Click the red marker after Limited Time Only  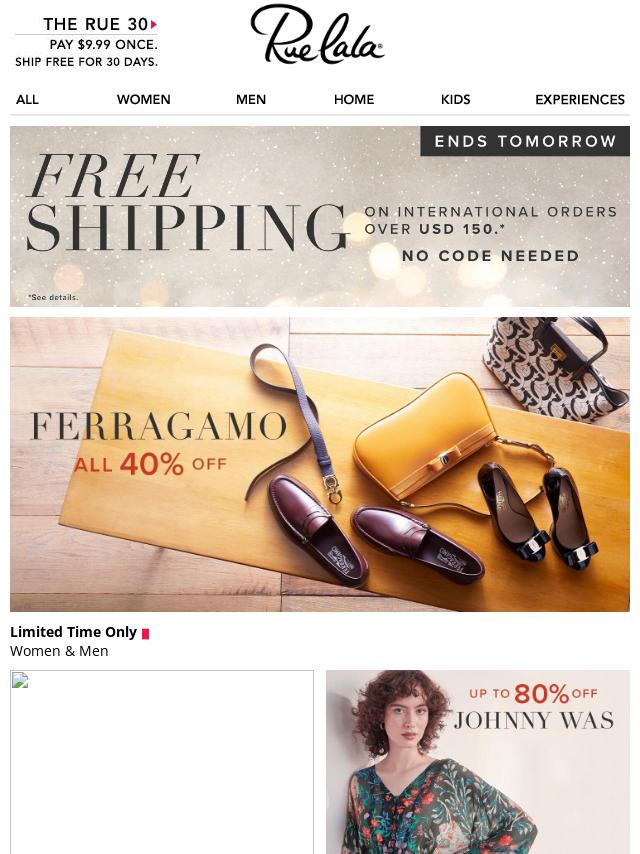(145, 633)
